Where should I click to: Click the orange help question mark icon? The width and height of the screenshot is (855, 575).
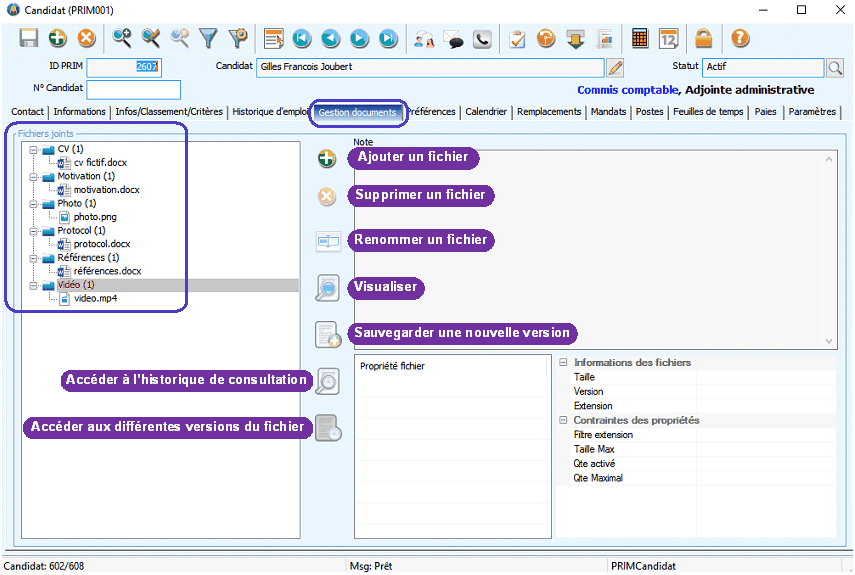coord(740,39)
